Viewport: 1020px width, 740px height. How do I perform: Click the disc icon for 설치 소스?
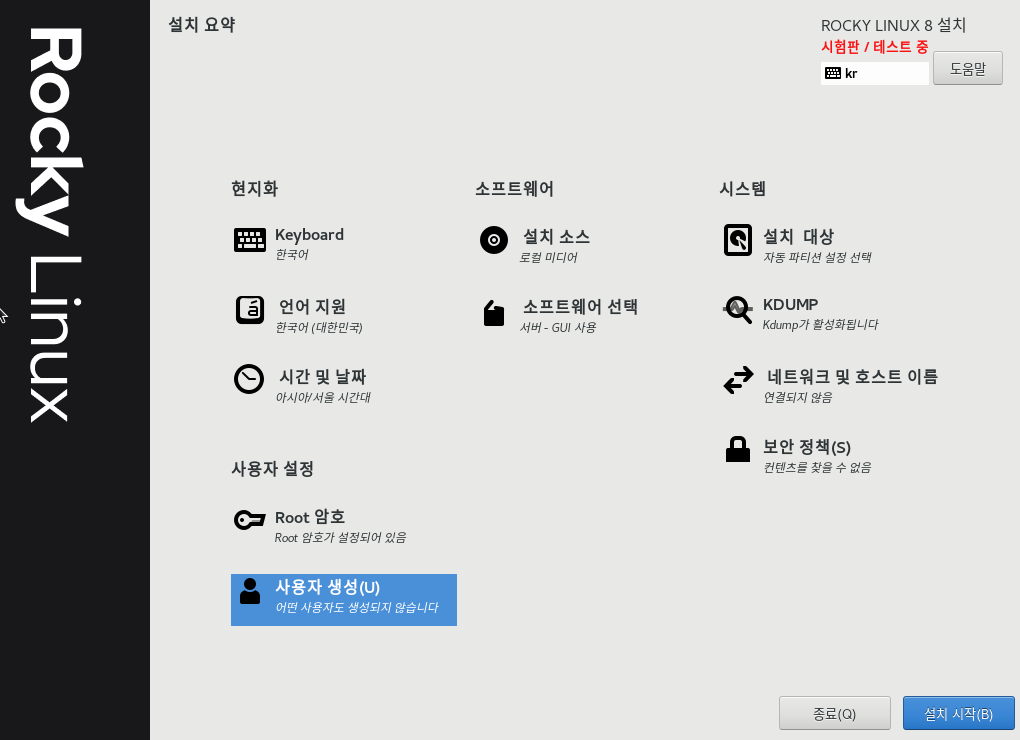coord(494,240)
